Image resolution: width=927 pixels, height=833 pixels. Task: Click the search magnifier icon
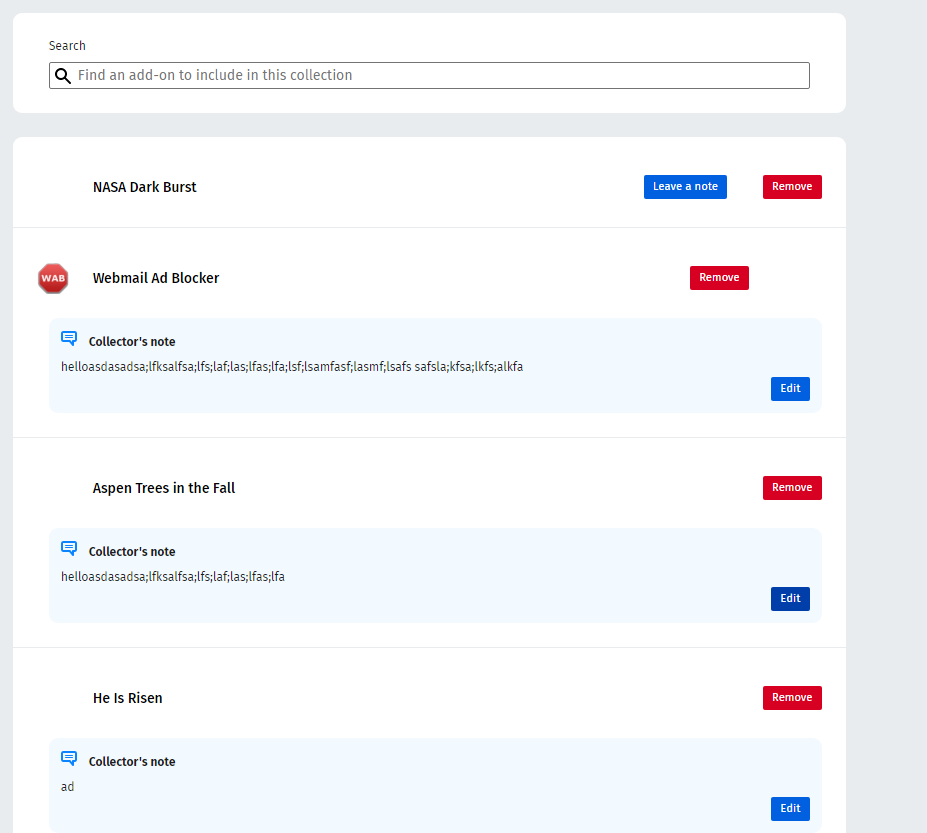pos(63,76)
